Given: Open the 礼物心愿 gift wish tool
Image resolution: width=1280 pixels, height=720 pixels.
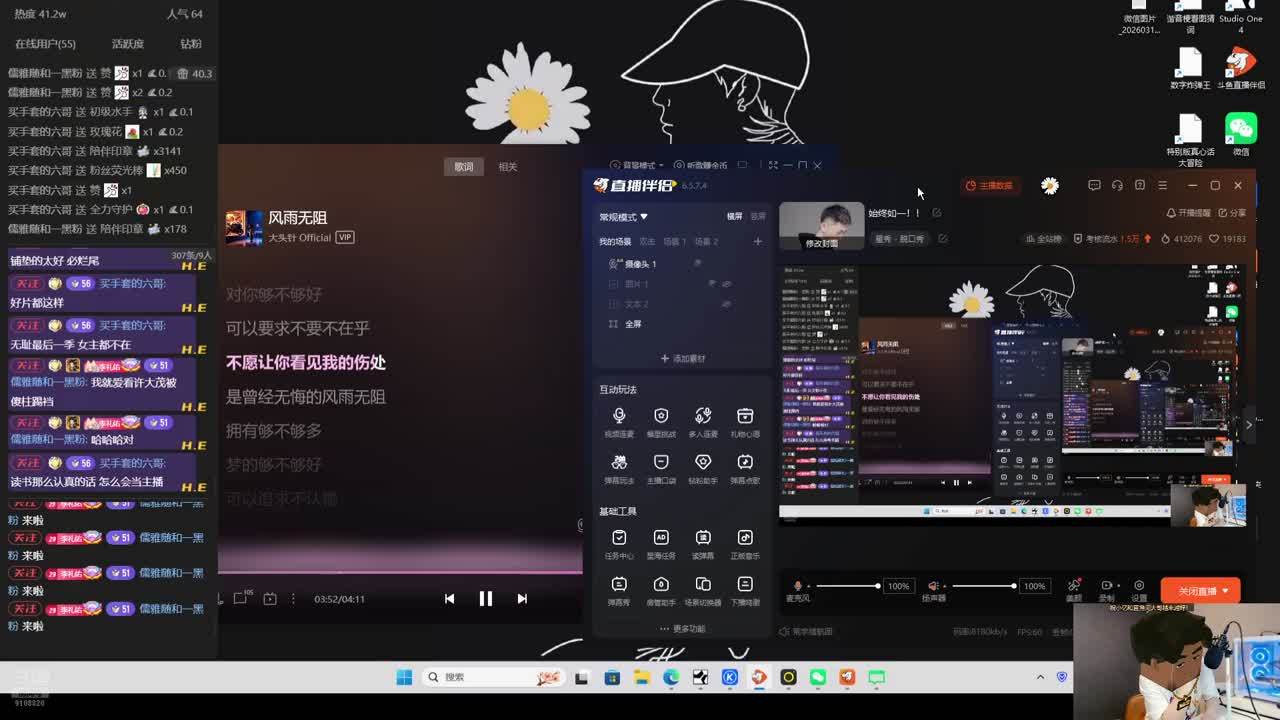Looking at the screenshot, I should [745, 421].
